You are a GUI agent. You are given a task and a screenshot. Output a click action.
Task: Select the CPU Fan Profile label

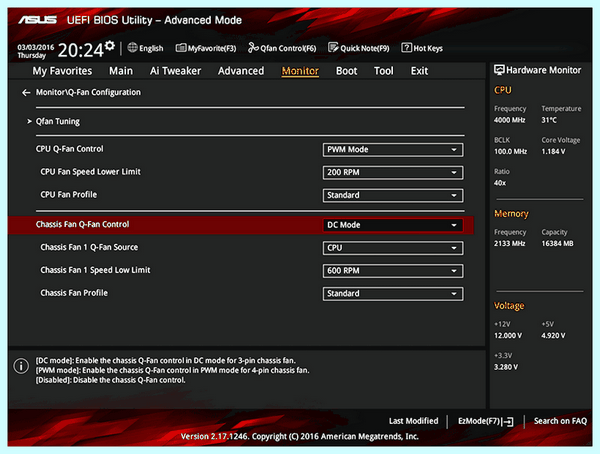click(x=68, y=194)
